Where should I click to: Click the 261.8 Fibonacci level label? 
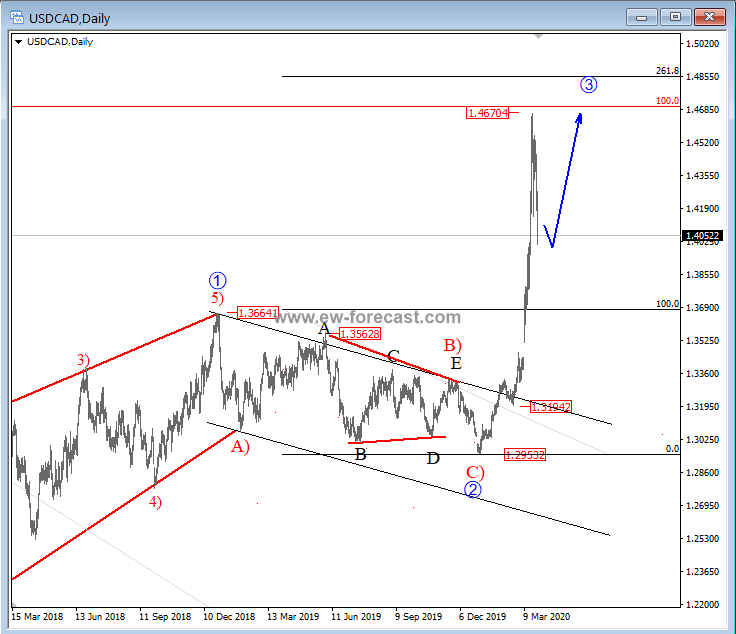[667, 71]
